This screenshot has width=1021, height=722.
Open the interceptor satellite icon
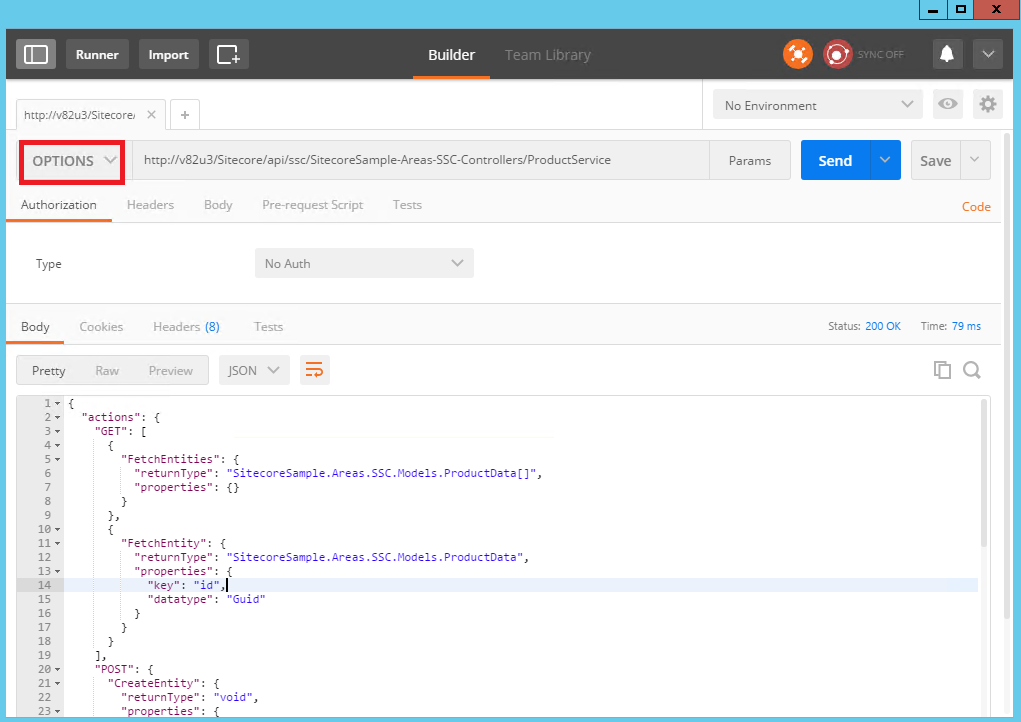click(x=798, y=54)
